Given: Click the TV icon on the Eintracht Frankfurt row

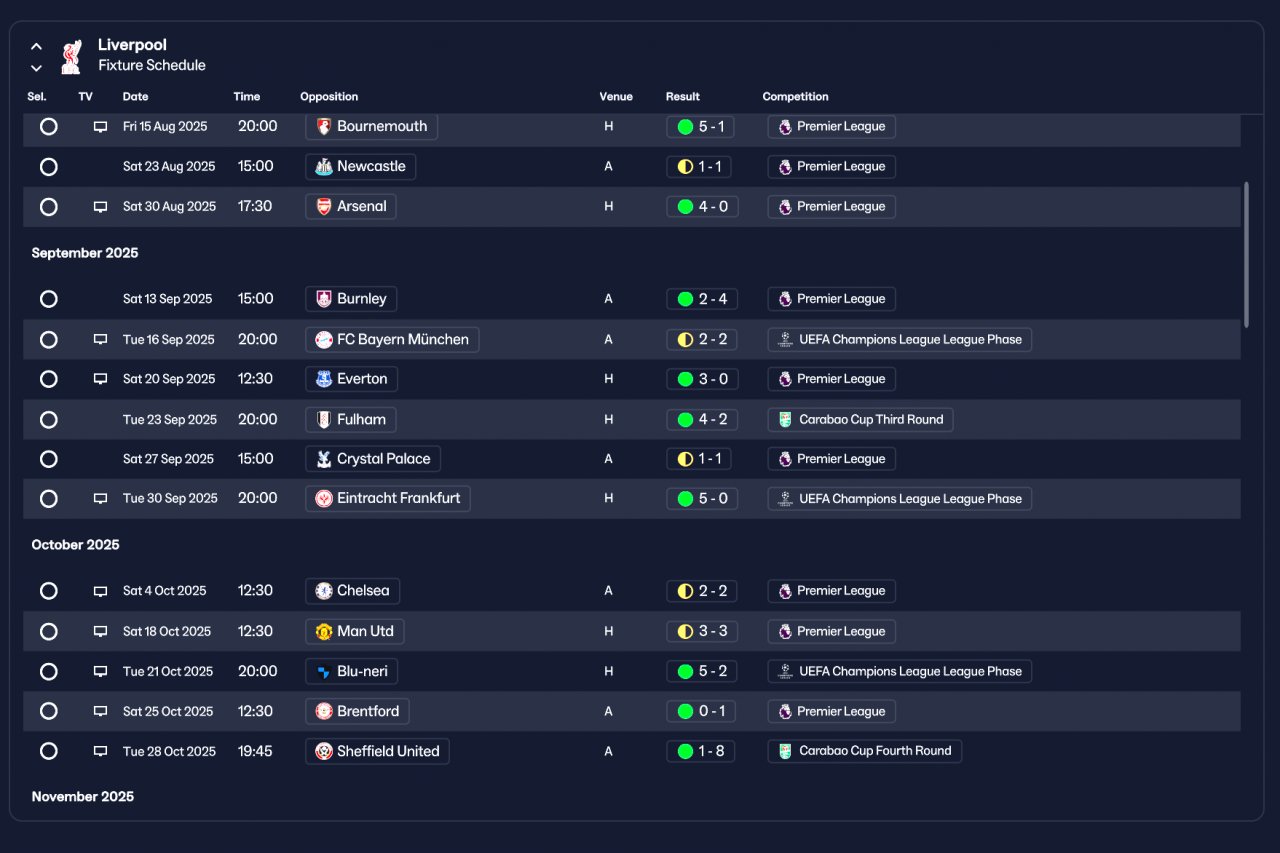Looking at the screenshot, I should pyautogui.click(x=100, y=498).
